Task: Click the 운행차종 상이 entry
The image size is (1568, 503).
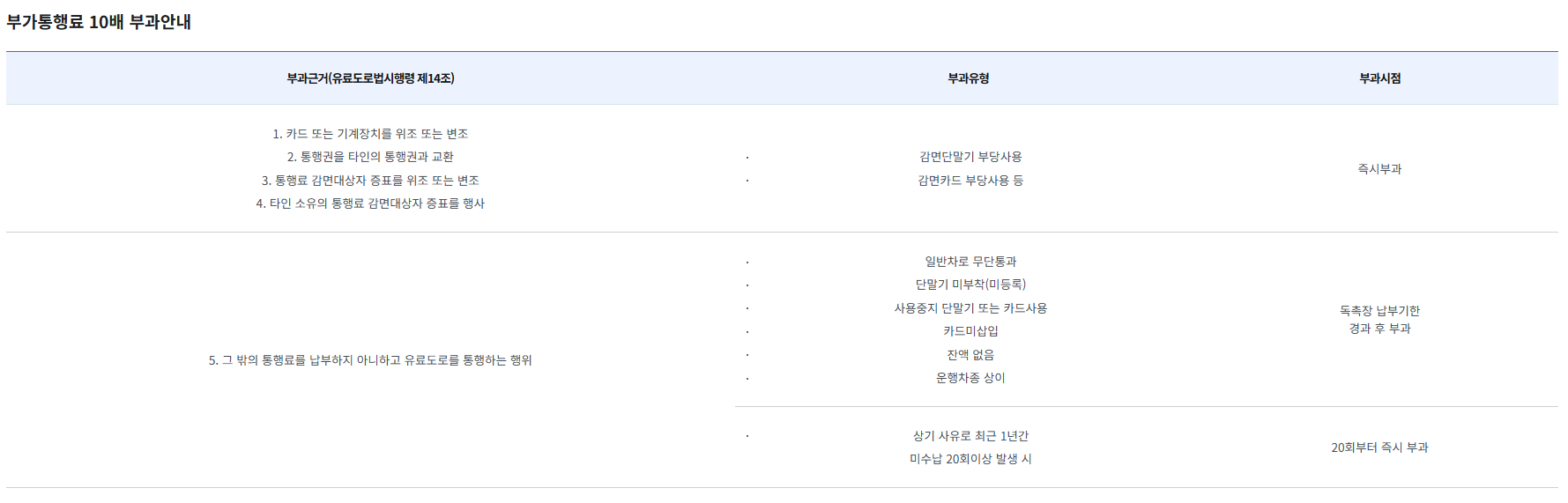Action: [x=970, y=378]
